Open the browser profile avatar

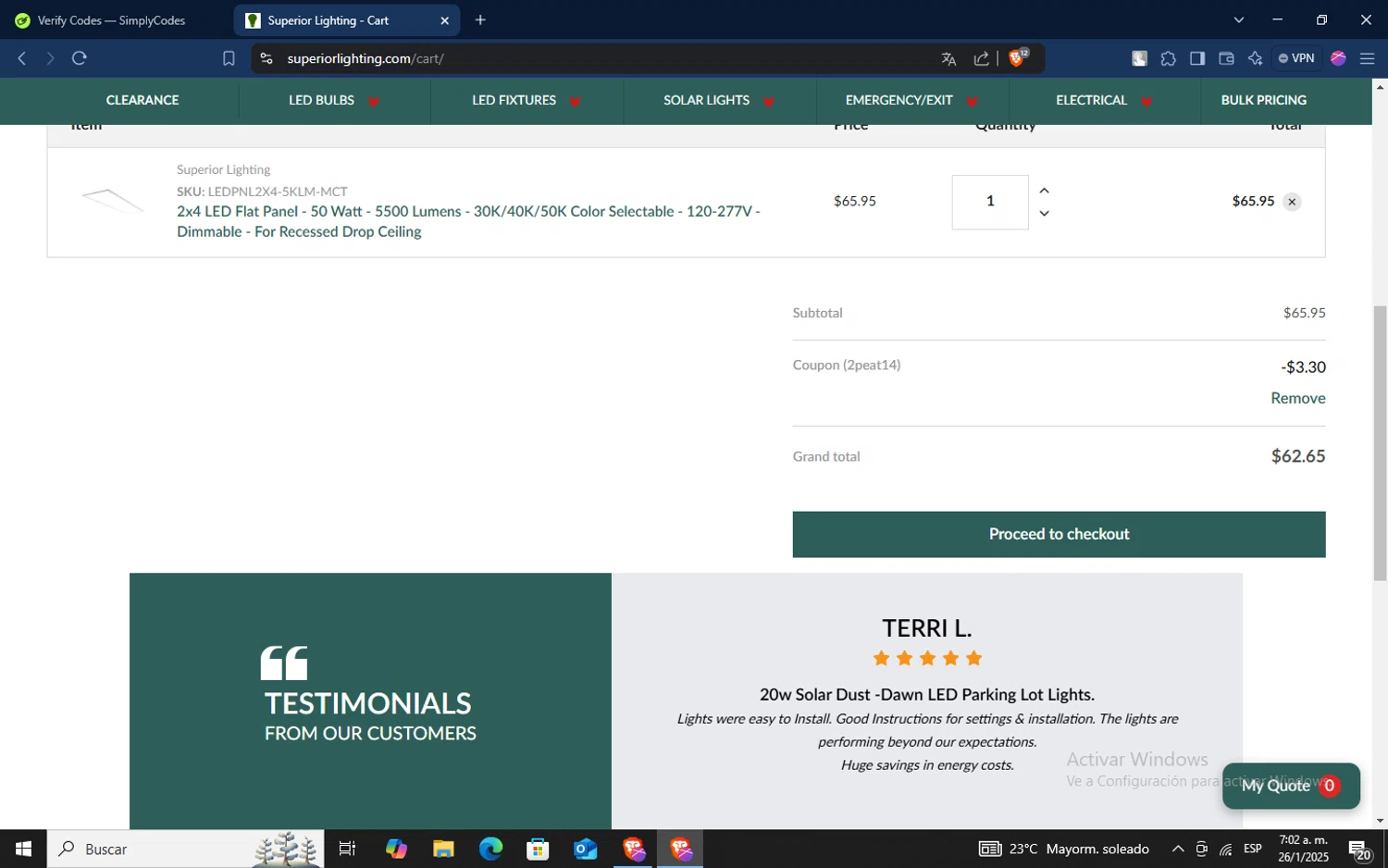click(x=1338, y=58)
